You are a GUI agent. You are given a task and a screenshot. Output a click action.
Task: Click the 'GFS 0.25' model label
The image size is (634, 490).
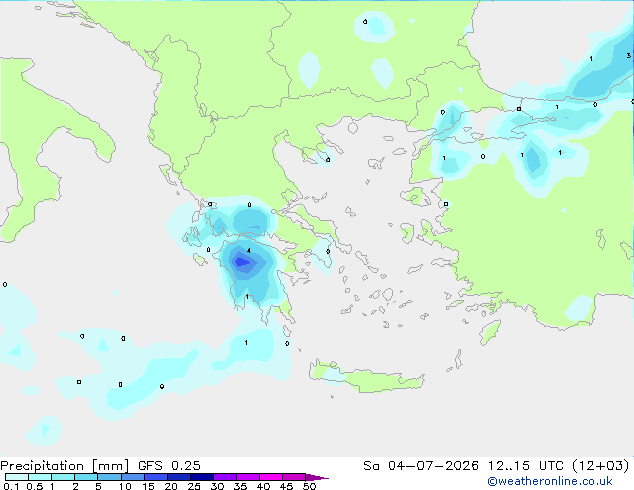pos(169,466)
